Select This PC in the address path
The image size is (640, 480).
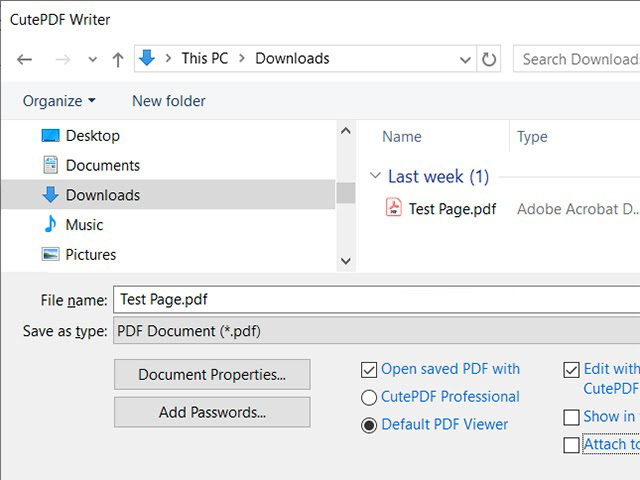point(204,58)
